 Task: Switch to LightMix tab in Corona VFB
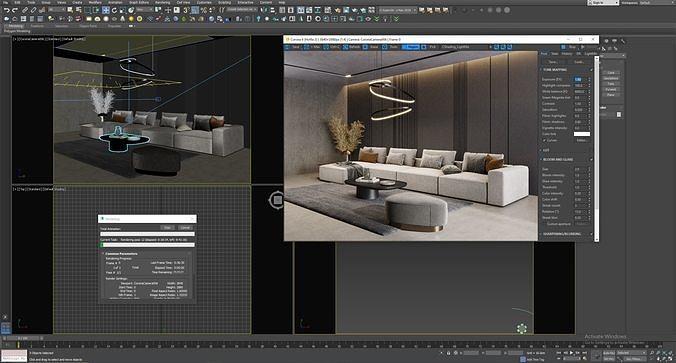pyautogui.click(x=591, y=54)
